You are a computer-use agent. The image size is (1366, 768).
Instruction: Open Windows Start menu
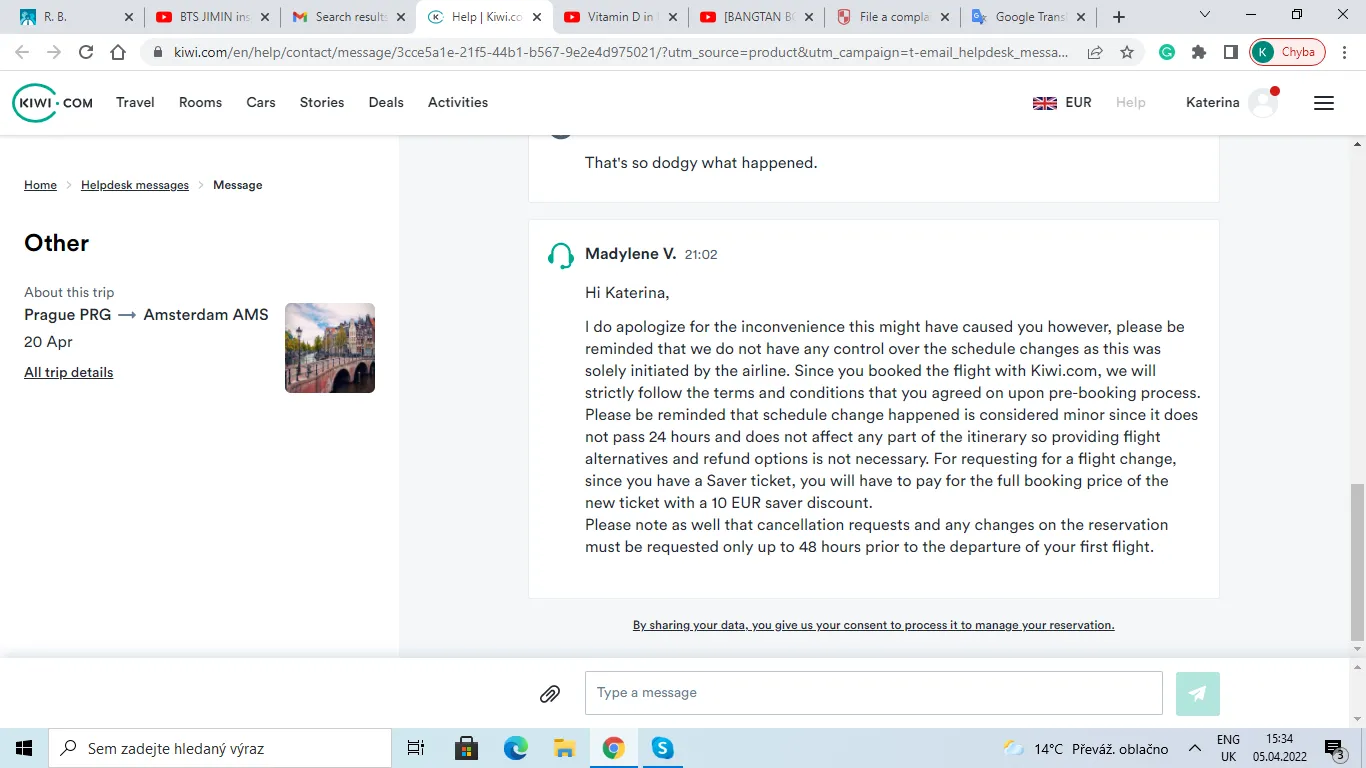(24, 748)
